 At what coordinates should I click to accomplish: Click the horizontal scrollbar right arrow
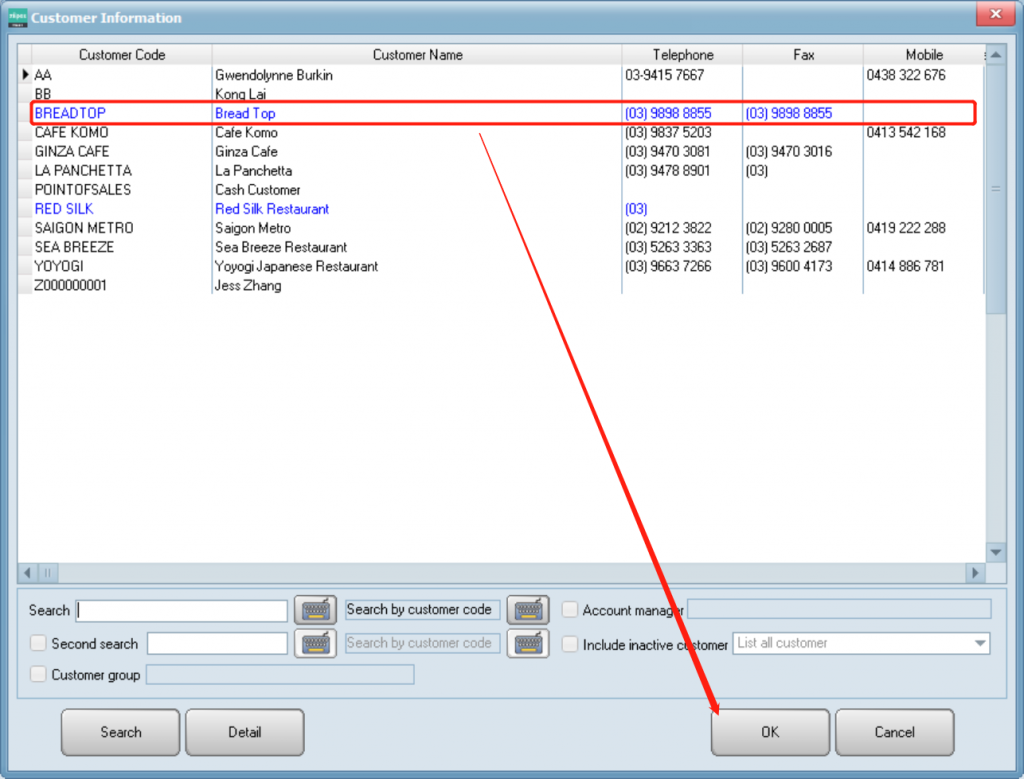(975, 573)
